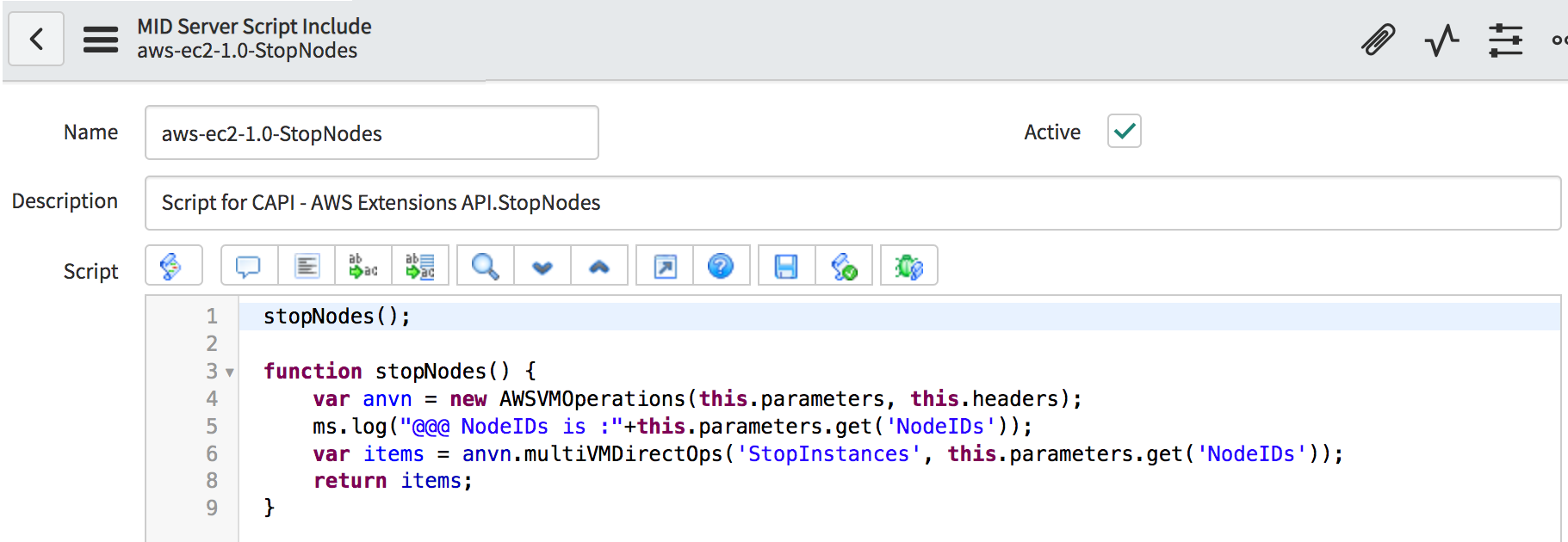The image size is (1568, 542).
Task: Place cursor on stopNodes(); line 1
Action: point(337,317)
